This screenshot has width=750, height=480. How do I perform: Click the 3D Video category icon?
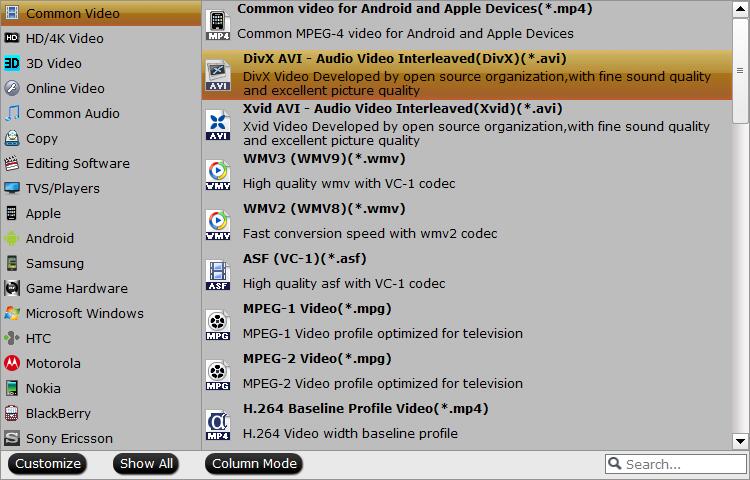tap(12, 64)
